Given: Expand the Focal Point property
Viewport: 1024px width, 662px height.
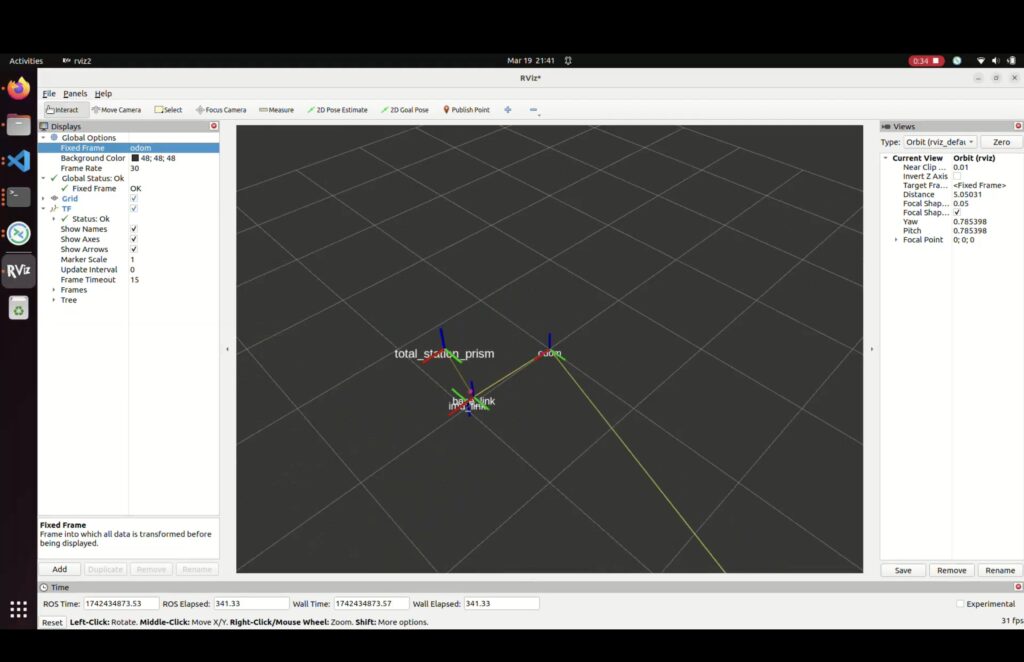Looking at the screenshot, I should click(x=896, y=240).
